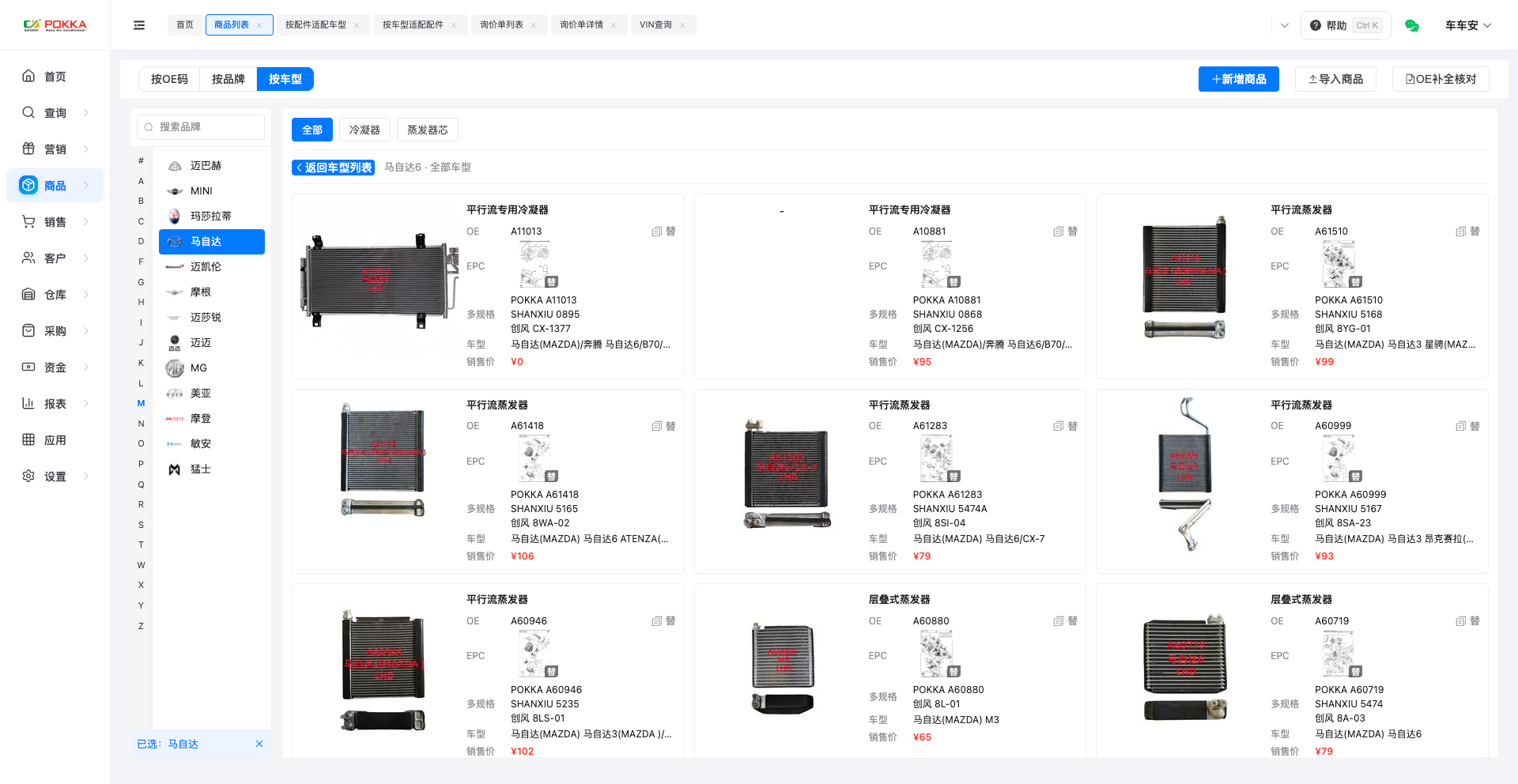Click the 导入商品 button

point(1335,79)
